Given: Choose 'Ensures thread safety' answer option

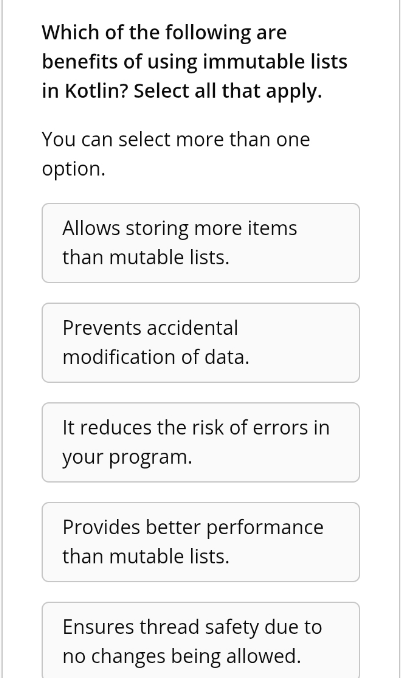Looking at the screenshot, I should point(201,640).
